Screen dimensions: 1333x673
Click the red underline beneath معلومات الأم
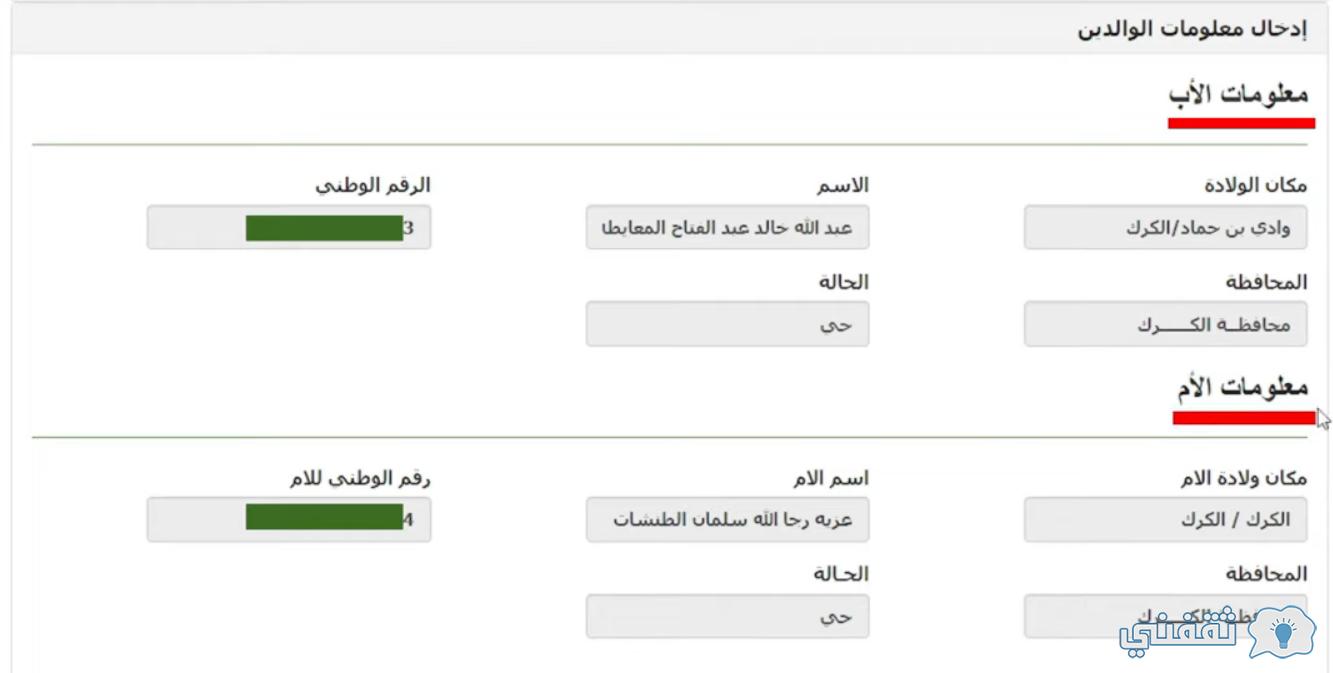click(1244, 418)
